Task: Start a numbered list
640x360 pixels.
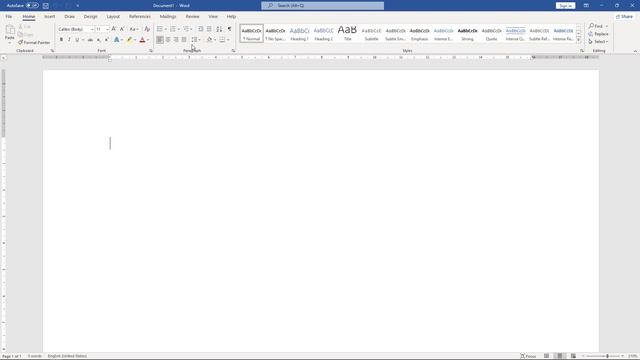Action: 173,29
